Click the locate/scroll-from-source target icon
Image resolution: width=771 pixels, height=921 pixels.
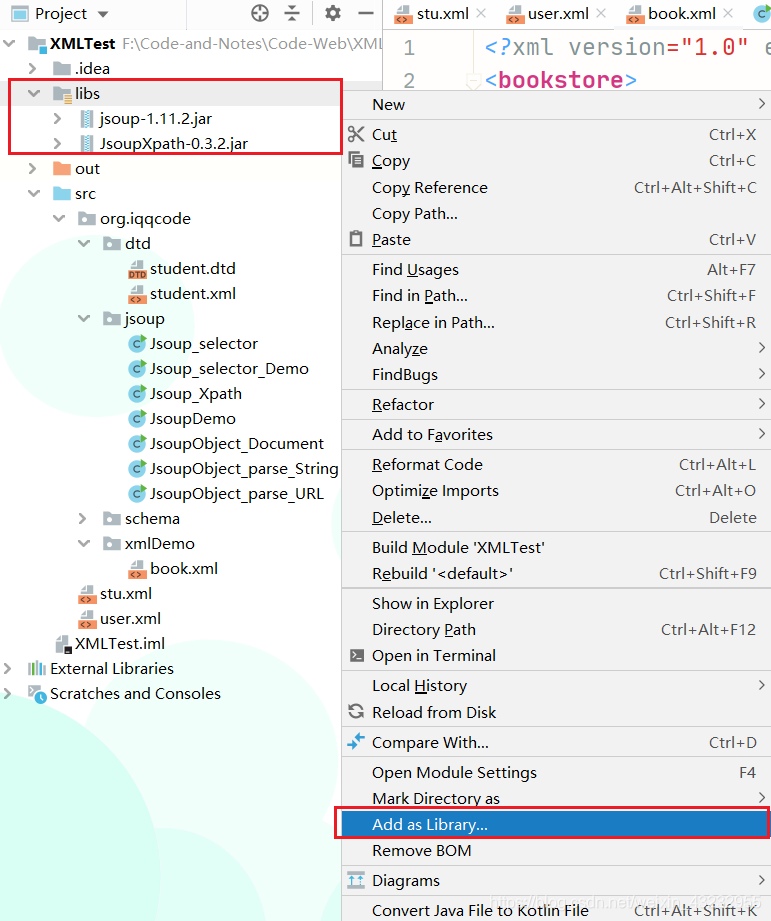pos(260,13)
